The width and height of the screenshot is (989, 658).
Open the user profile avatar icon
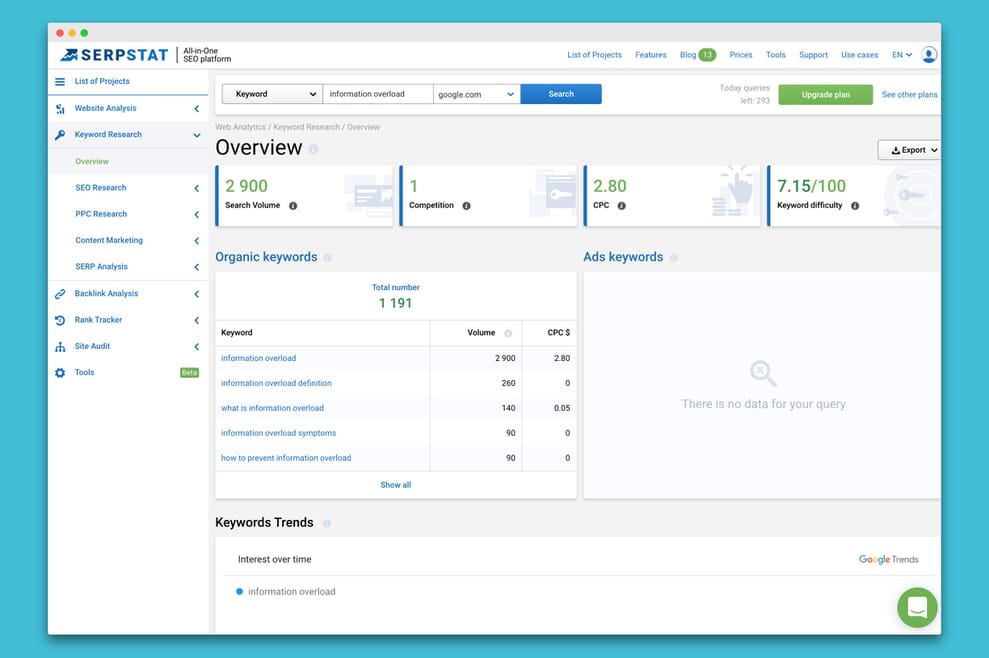928,55
